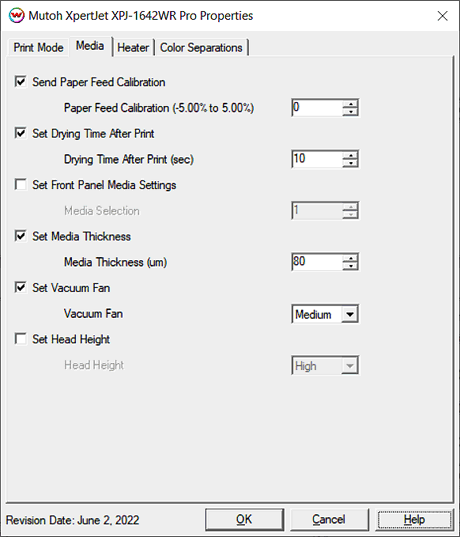Click the Cancel button

329,520
